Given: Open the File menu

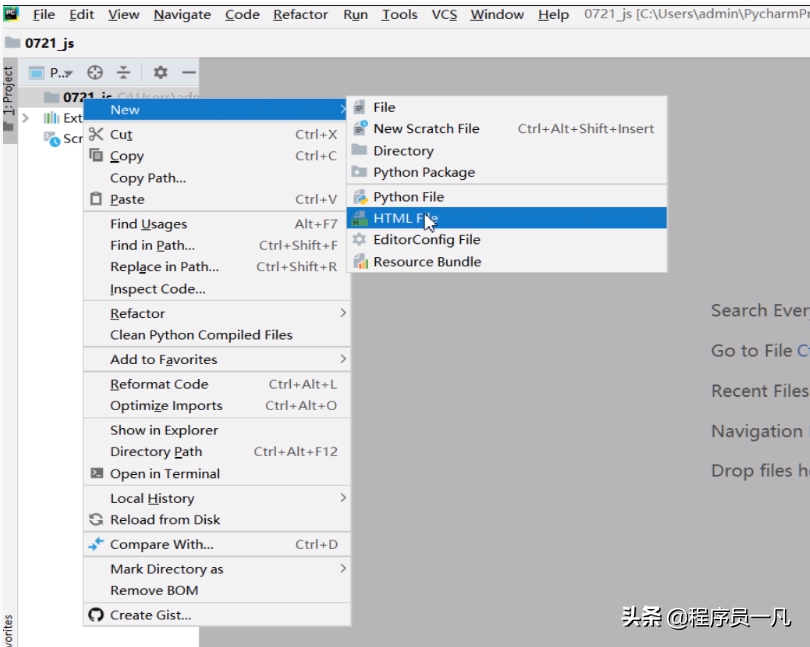Looking at the screenshot, I should point(44,14).
